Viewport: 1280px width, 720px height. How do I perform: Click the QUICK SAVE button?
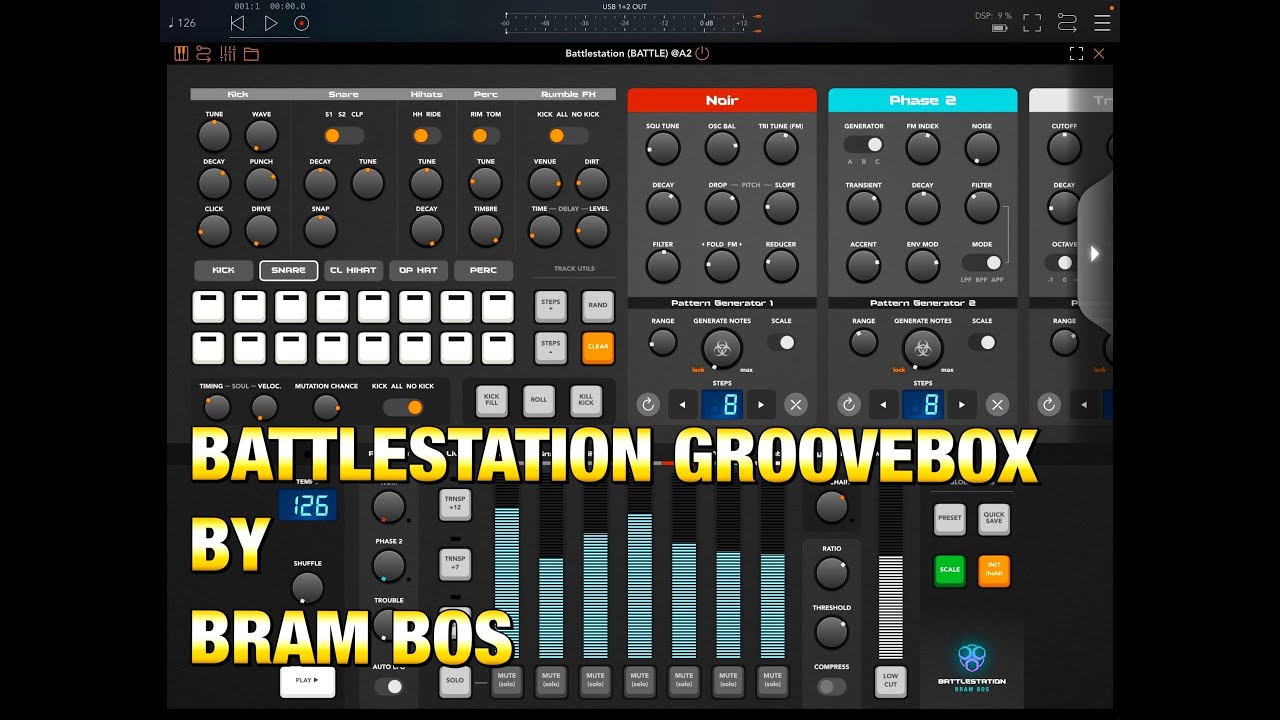point(994,519)
